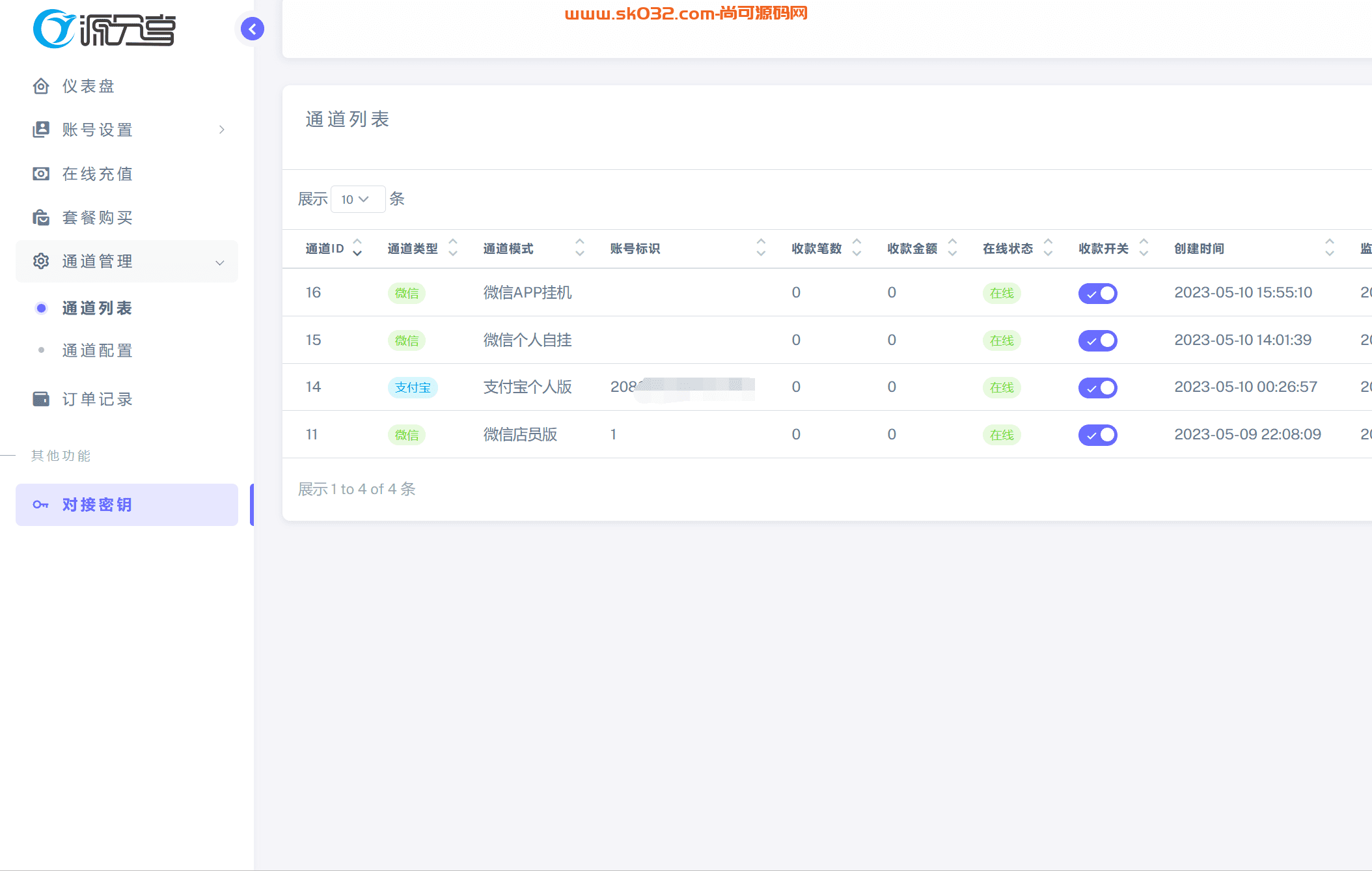1372x871 pixels.
Task: Click the 账号设置 profile icon
Action: 41,130
